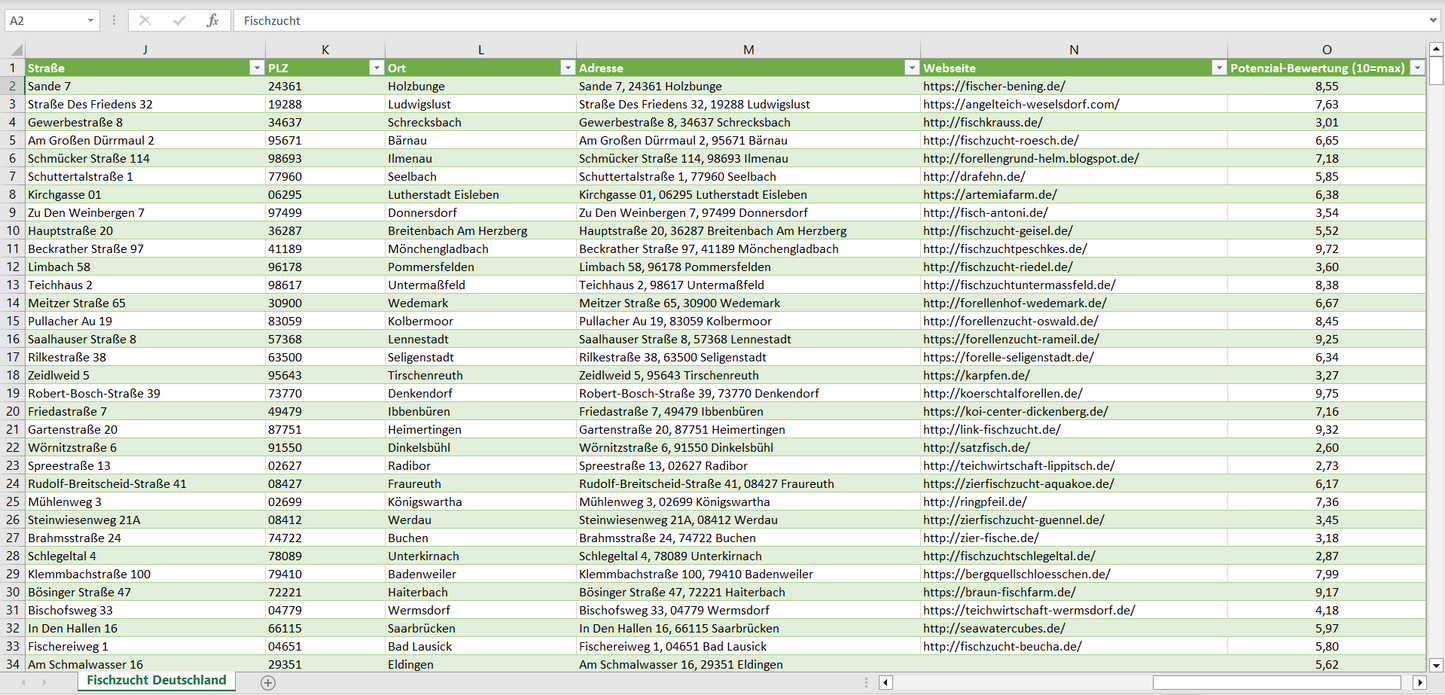Click the Cancel X icon in formula bar
This screenshot has width=1445, height=695.
tap(145, 20)
